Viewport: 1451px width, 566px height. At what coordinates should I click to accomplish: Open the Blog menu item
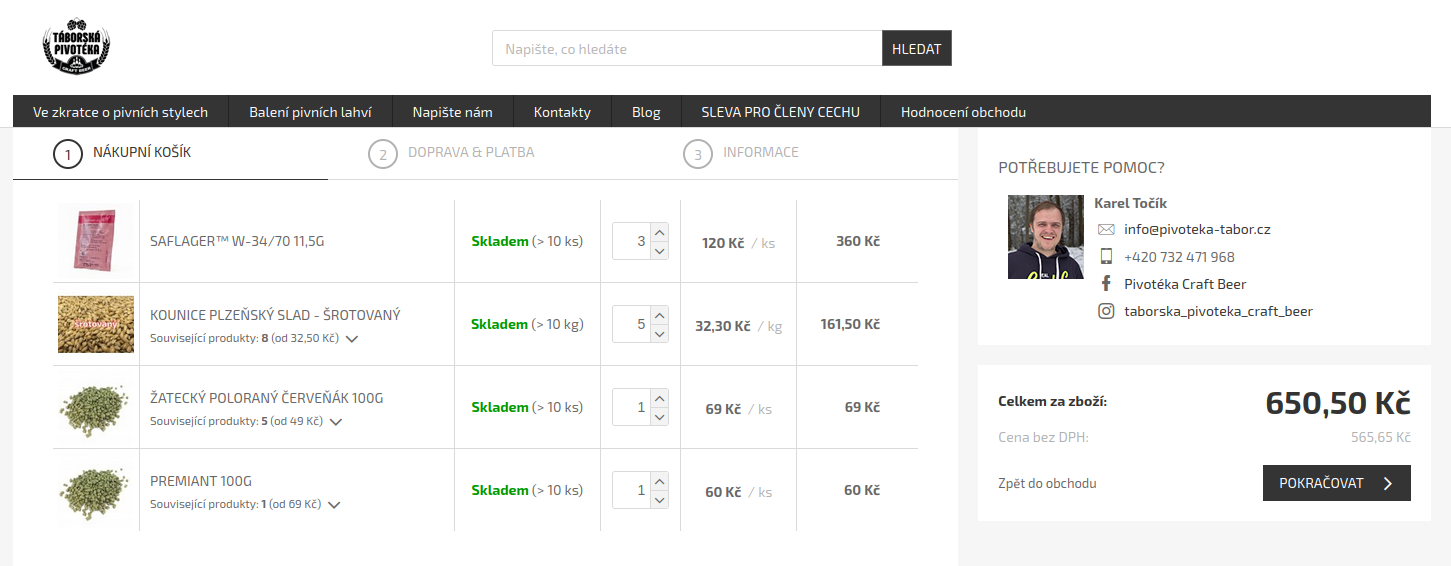pyautogui.click(x=646, y=112)
